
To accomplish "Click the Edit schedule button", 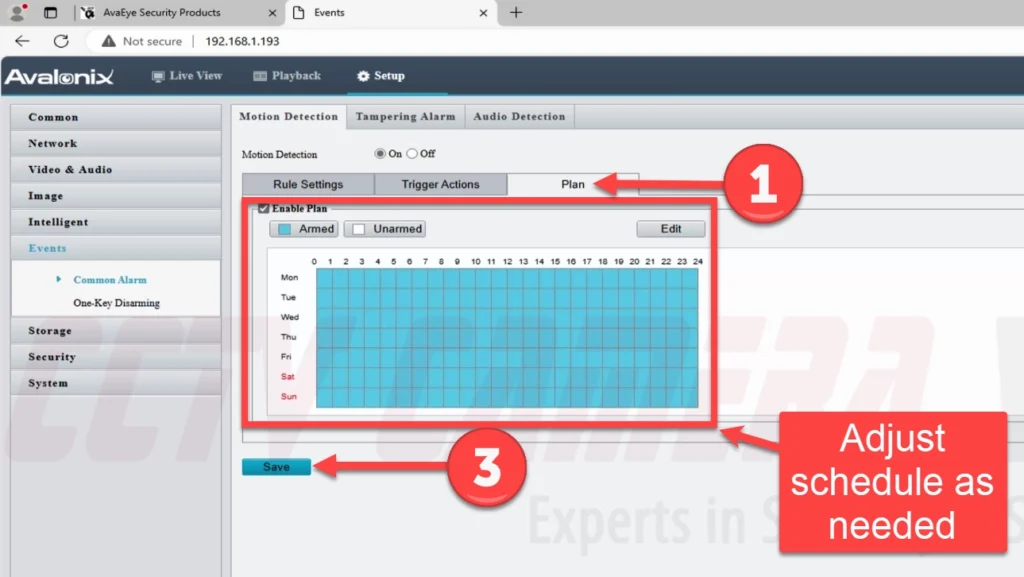I will [670, 229].
